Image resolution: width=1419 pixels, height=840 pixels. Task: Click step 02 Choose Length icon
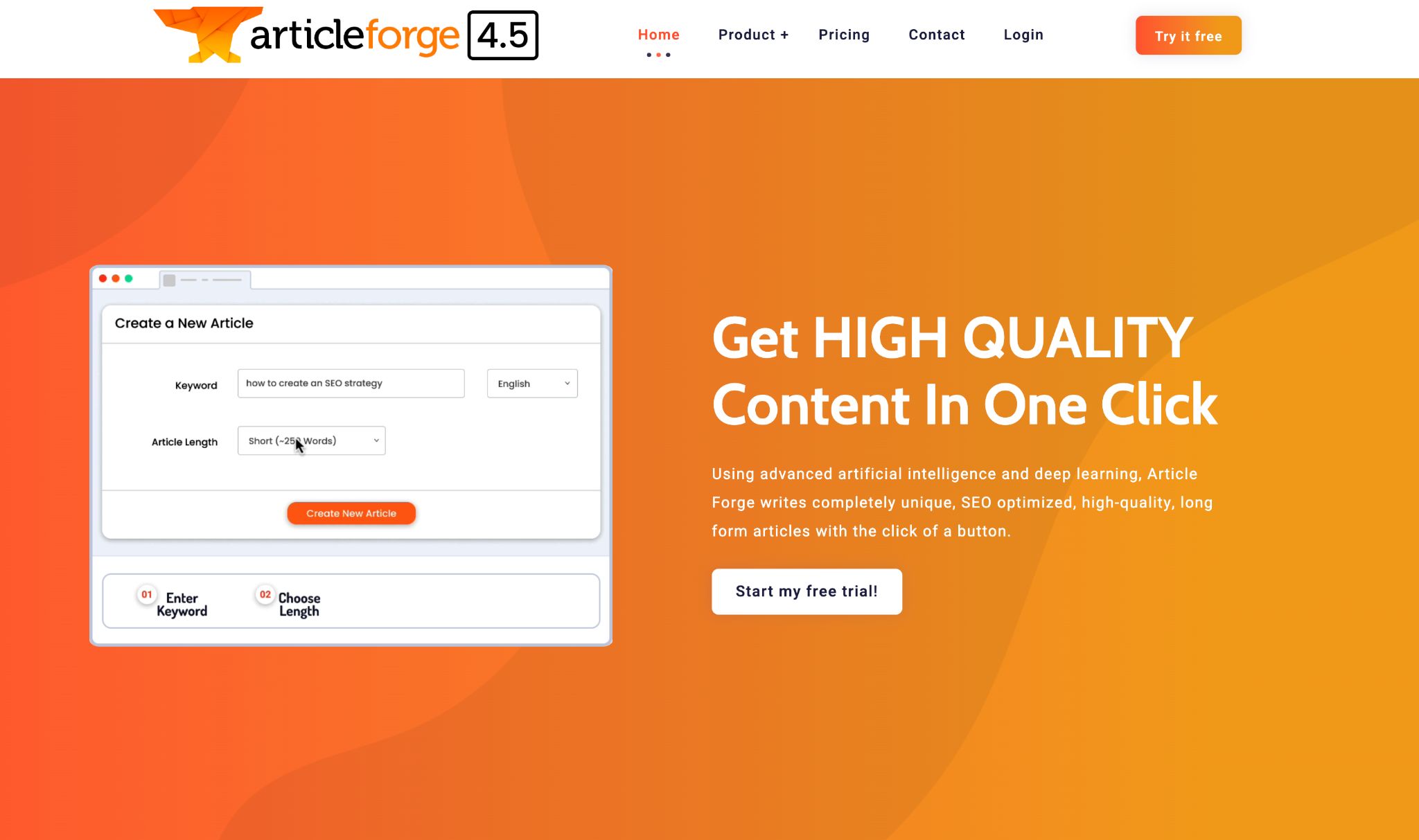[265, 595]
